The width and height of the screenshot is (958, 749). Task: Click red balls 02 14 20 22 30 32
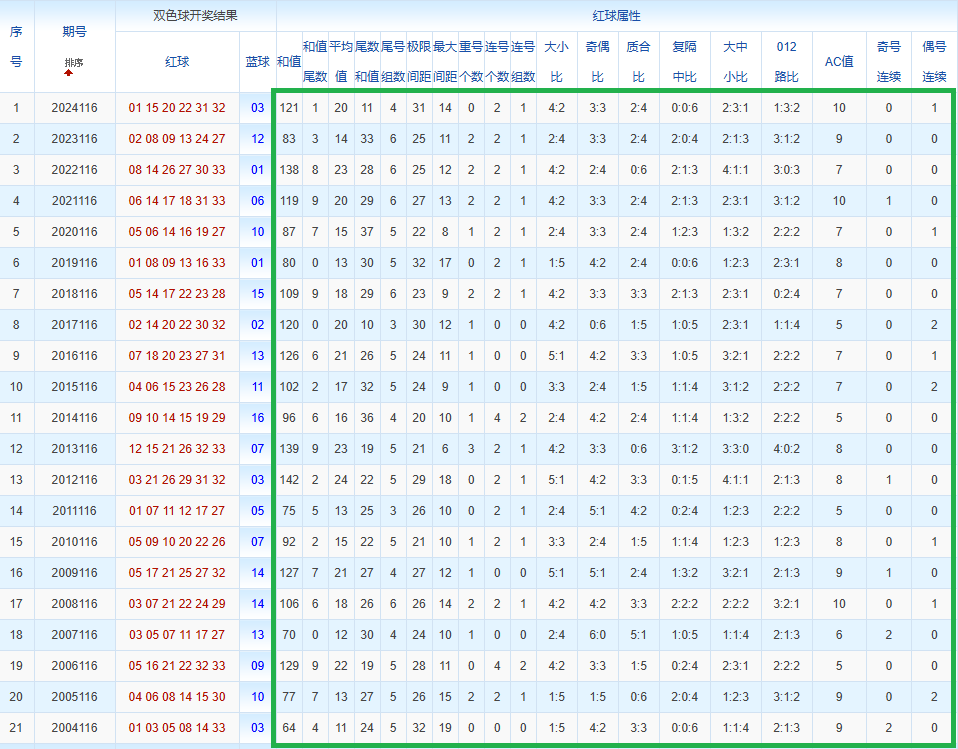pyautogui.click(x=177, y=325)
